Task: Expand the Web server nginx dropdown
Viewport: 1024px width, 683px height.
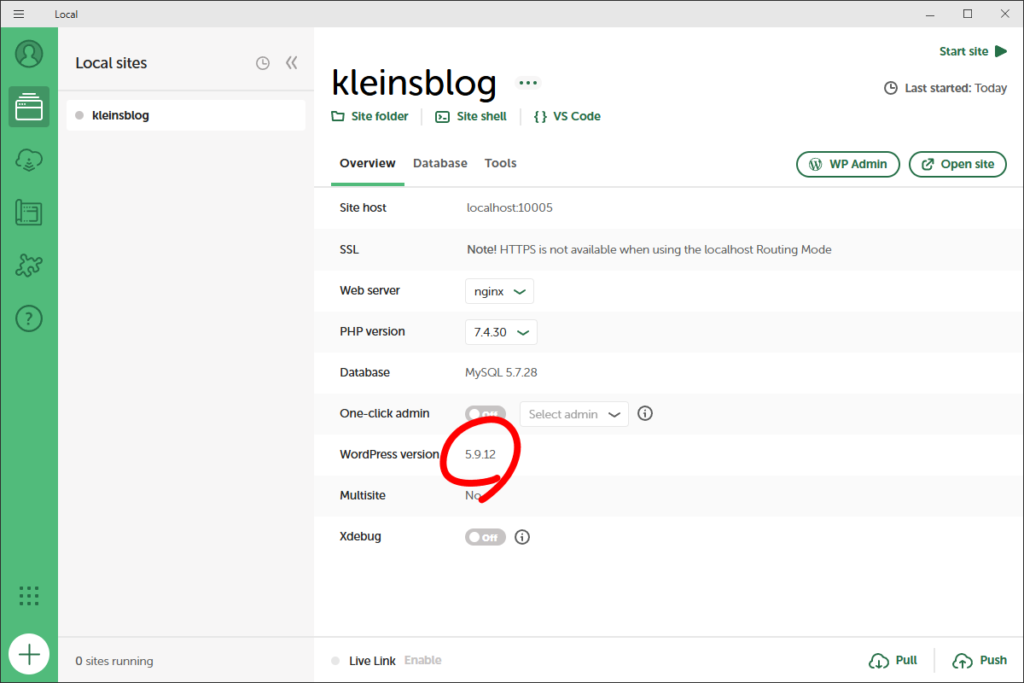Action: 499,291
